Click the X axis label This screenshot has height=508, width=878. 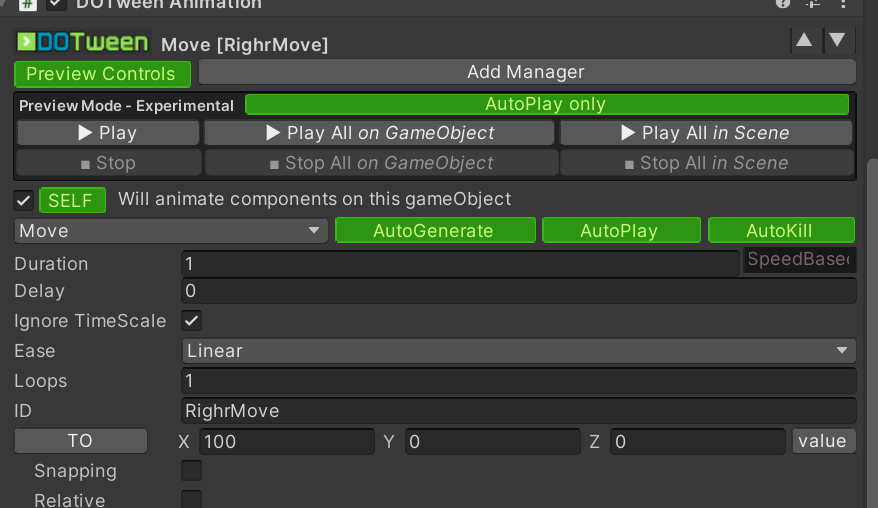coord(184,442)
